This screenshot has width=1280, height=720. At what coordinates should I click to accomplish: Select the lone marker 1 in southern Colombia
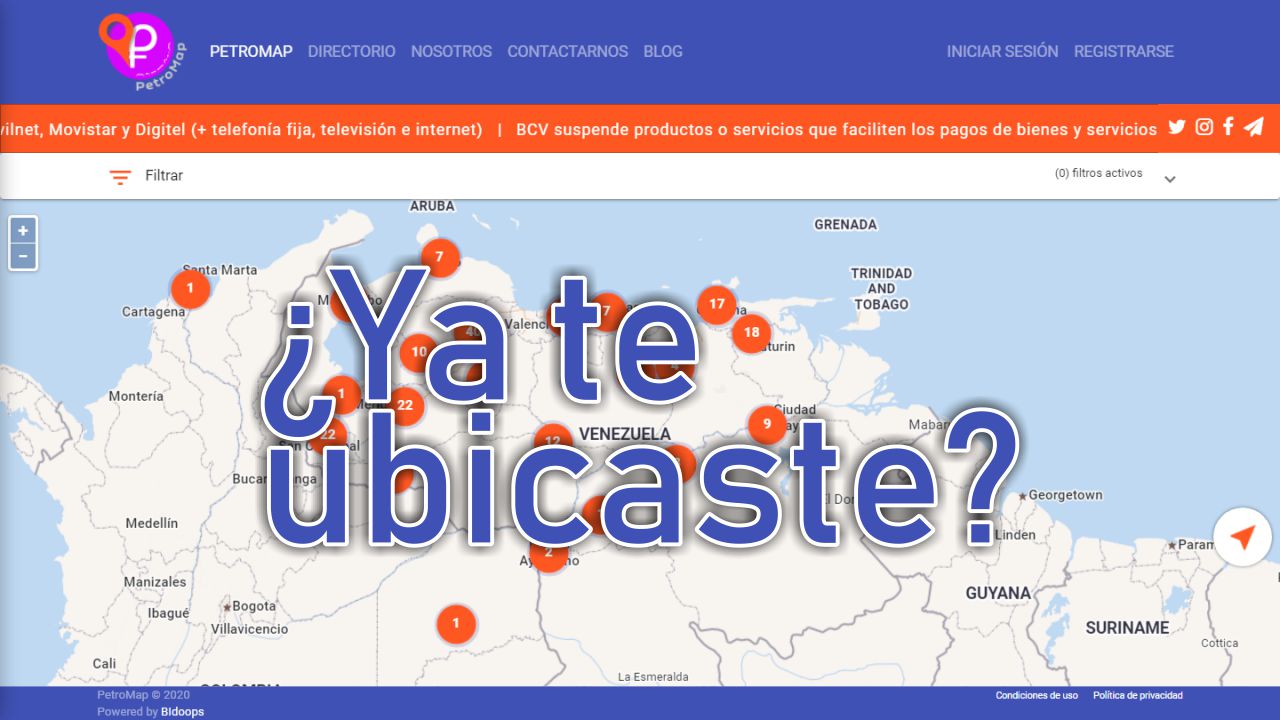456,624
